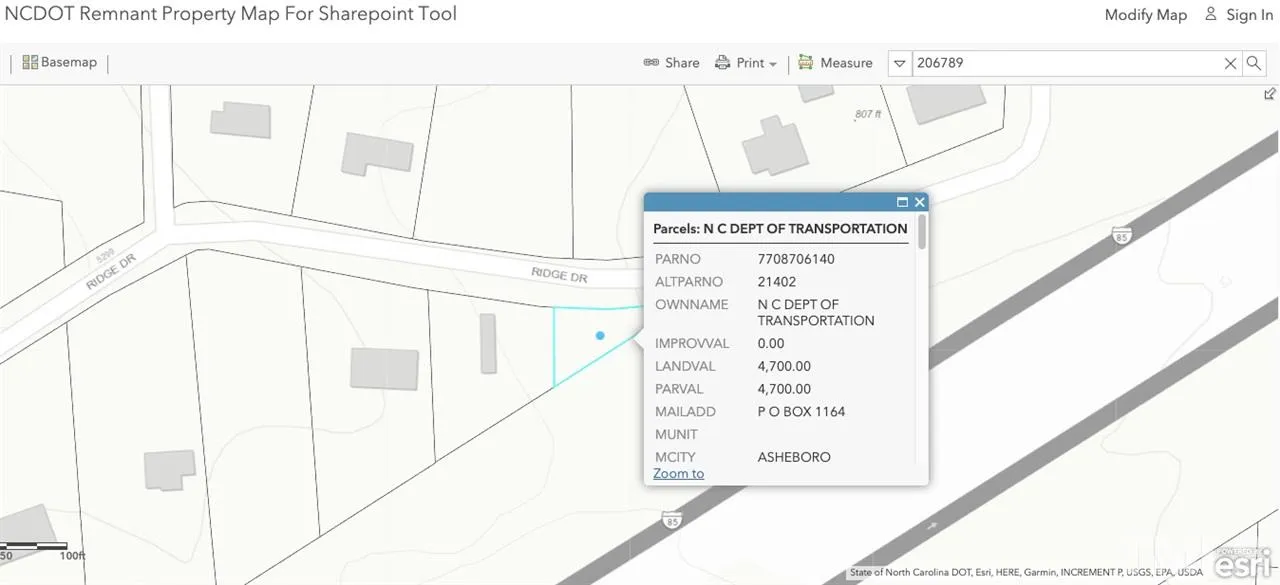Maximize the parcel popup window

902,202
